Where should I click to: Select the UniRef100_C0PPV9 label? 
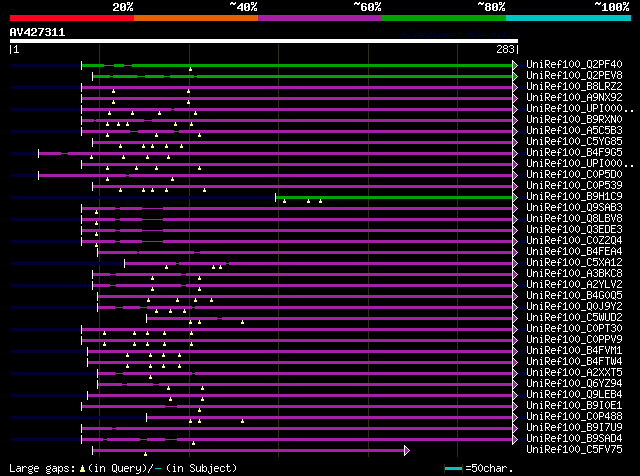point(574,340)
